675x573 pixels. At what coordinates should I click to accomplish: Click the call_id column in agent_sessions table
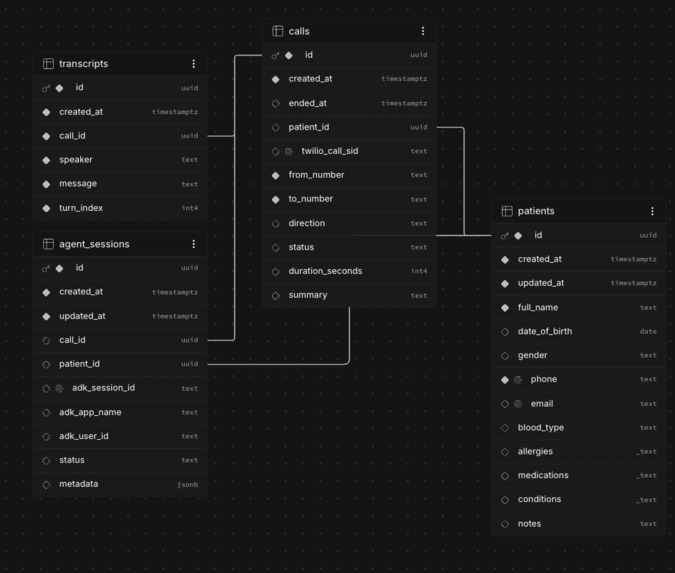pyautogui.click(x=120, y=340)
